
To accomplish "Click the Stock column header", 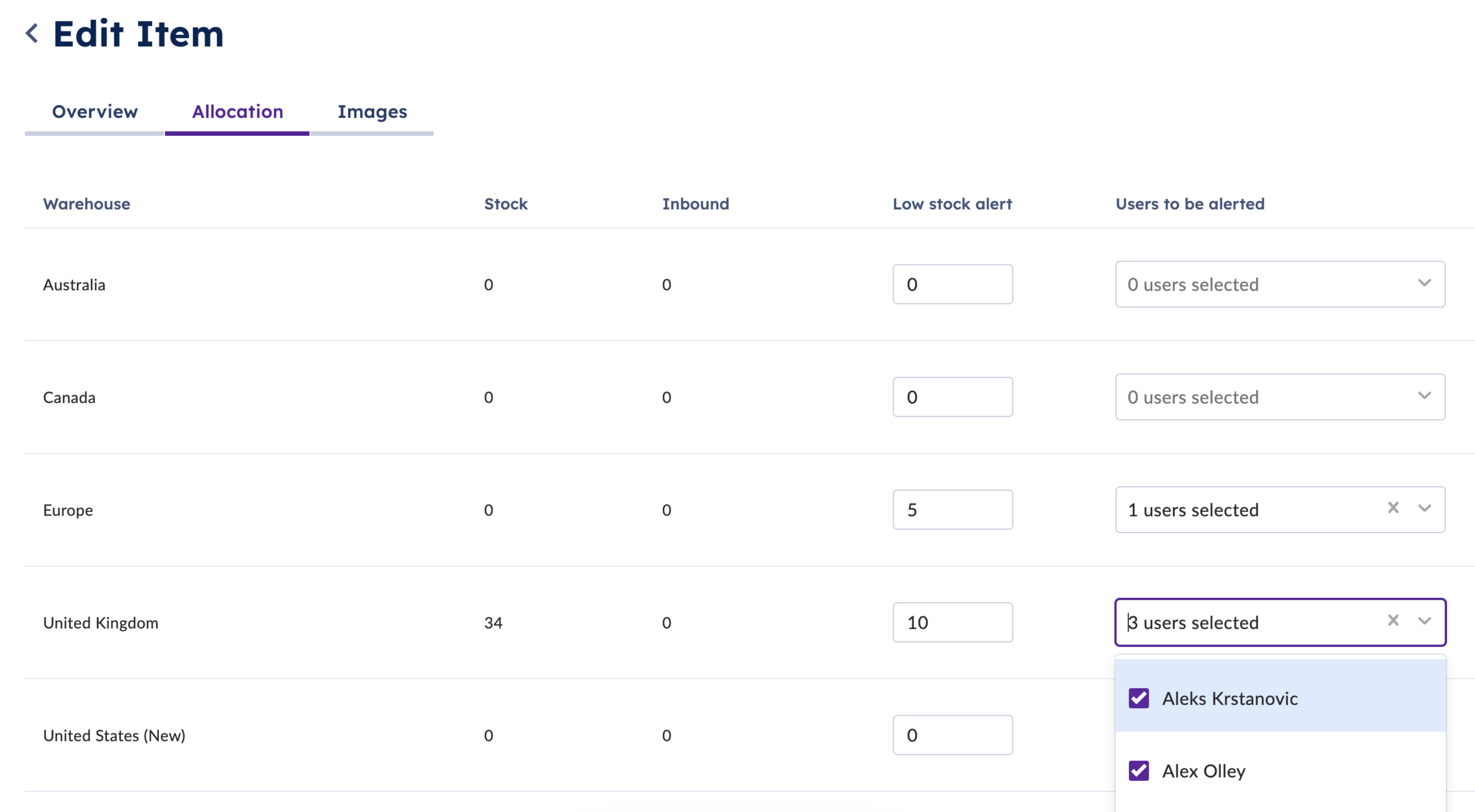I will point(506,204).
